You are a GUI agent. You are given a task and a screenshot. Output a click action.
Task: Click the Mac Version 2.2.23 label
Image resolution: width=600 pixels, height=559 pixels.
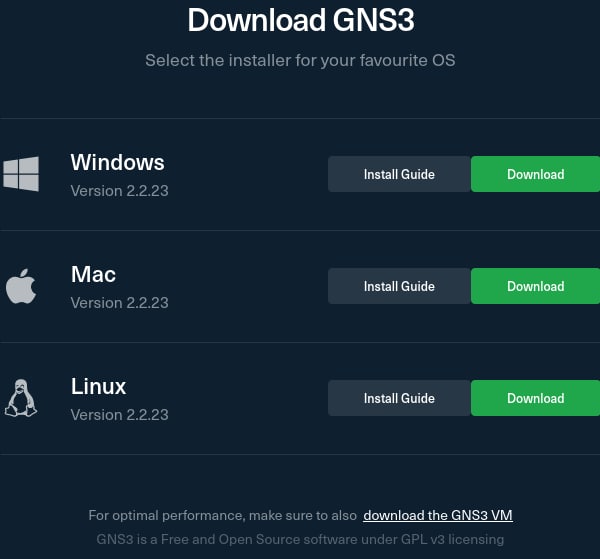(x=119, y=303)
